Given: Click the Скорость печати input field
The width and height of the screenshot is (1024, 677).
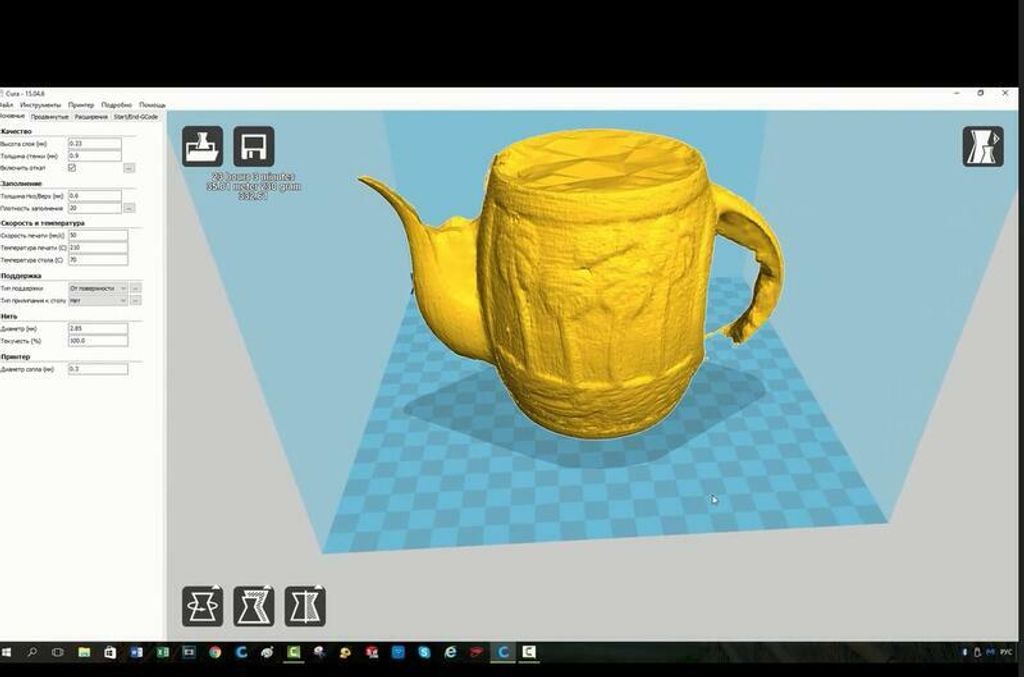Looking at the screenshot, I should click(x=98, y=235).
